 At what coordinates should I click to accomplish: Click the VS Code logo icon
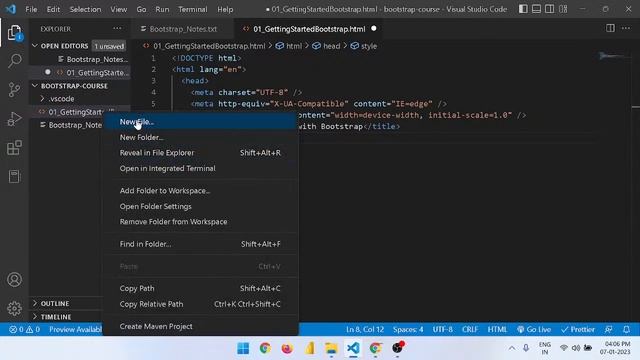pyautogui.click(x=11, y=9)
